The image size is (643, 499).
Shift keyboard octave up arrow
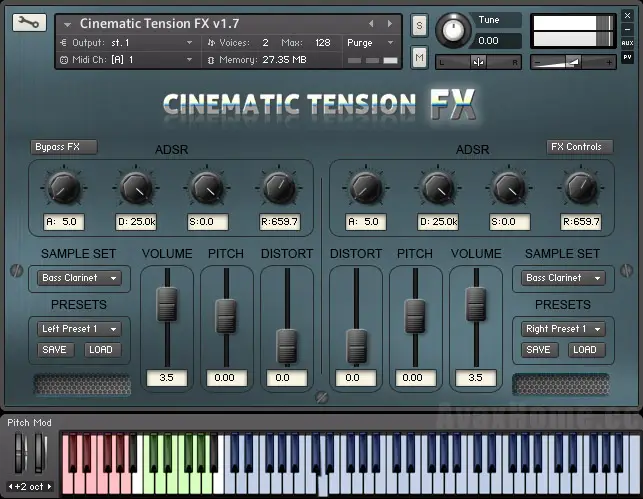click(49, 487)
